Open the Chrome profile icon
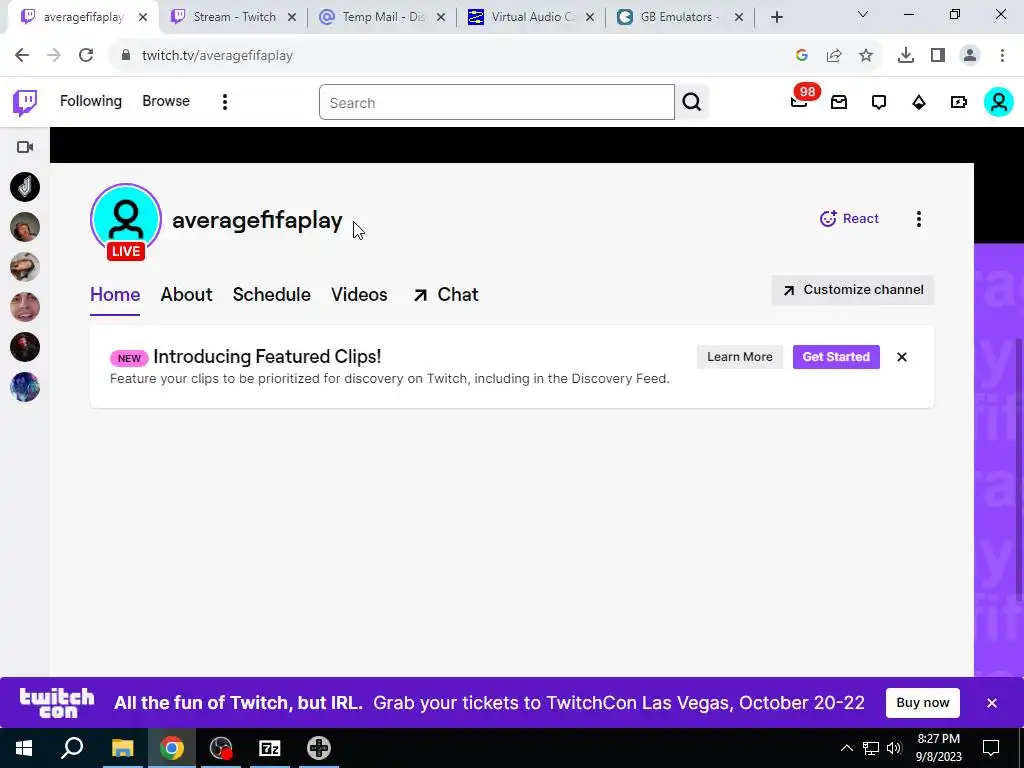 (970, 56)
